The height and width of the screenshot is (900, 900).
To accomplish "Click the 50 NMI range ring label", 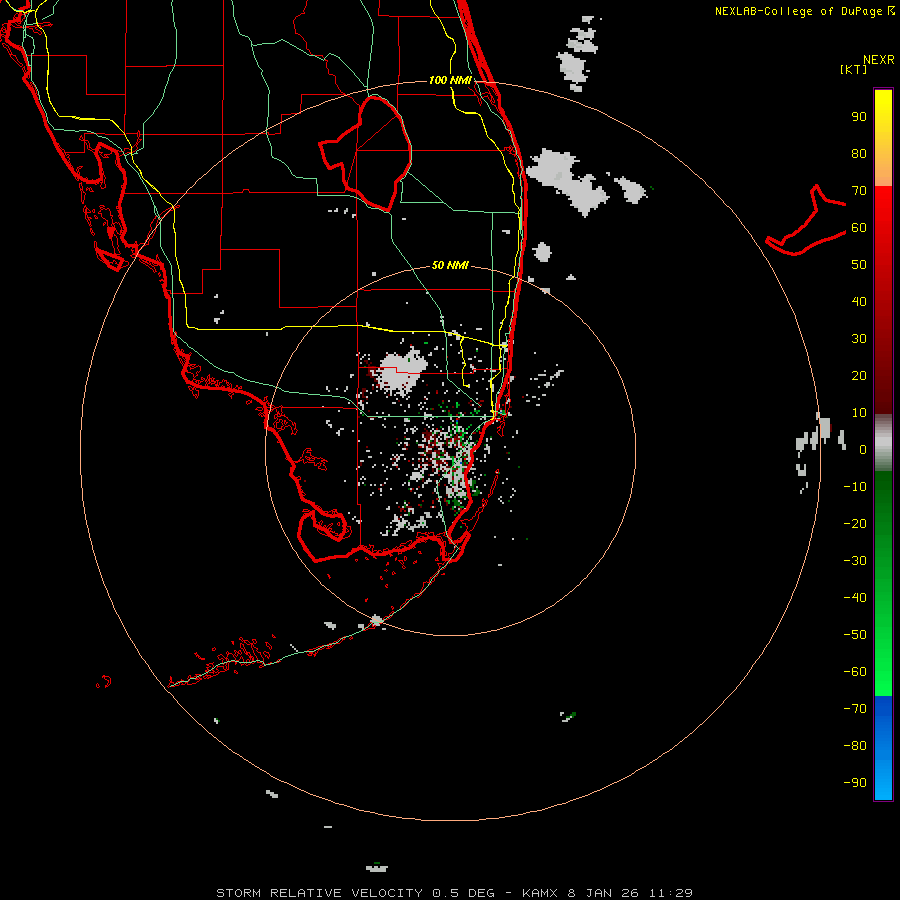I will point(450,265).
